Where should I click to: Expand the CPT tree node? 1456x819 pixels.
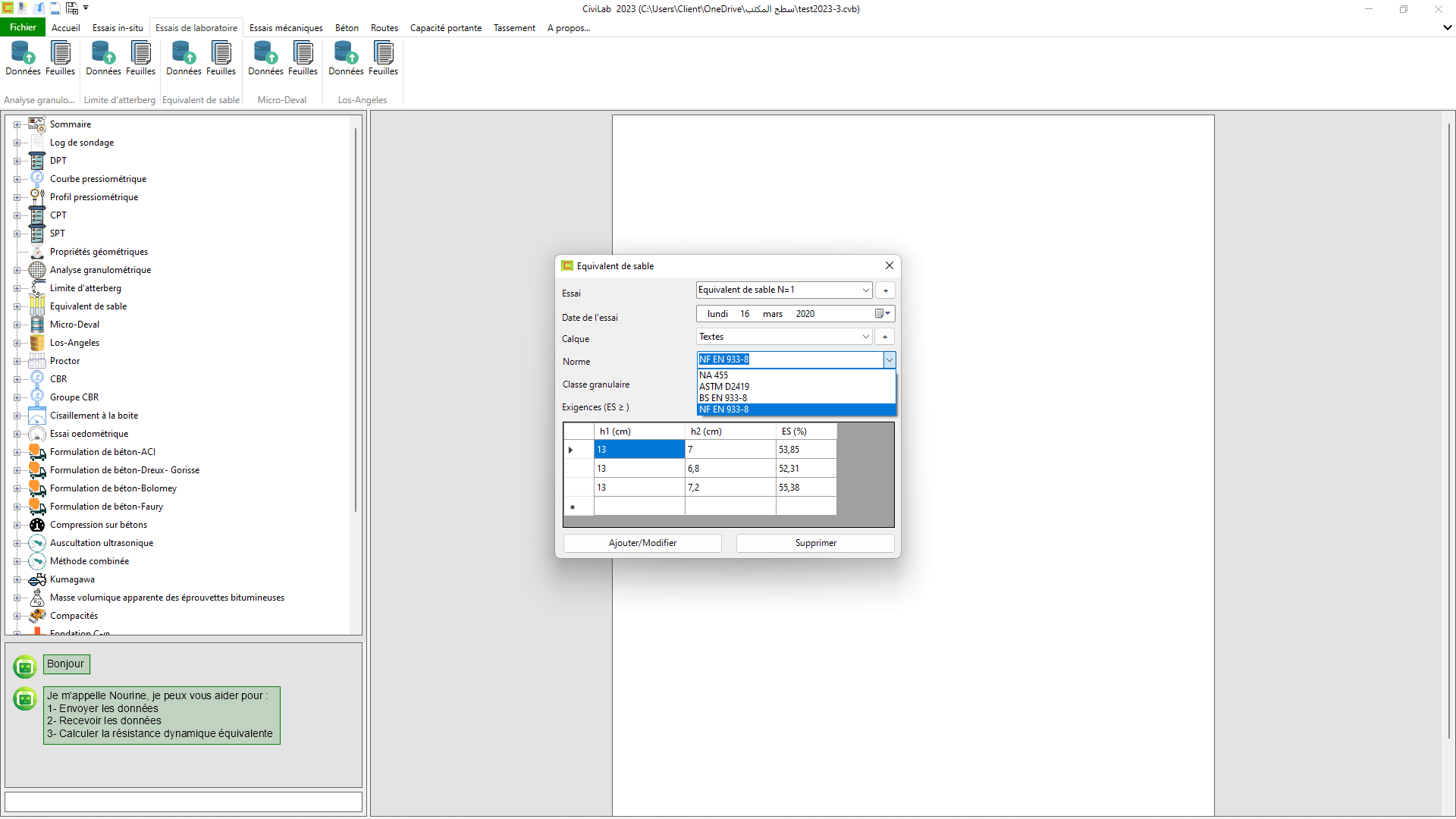point(17,215)
